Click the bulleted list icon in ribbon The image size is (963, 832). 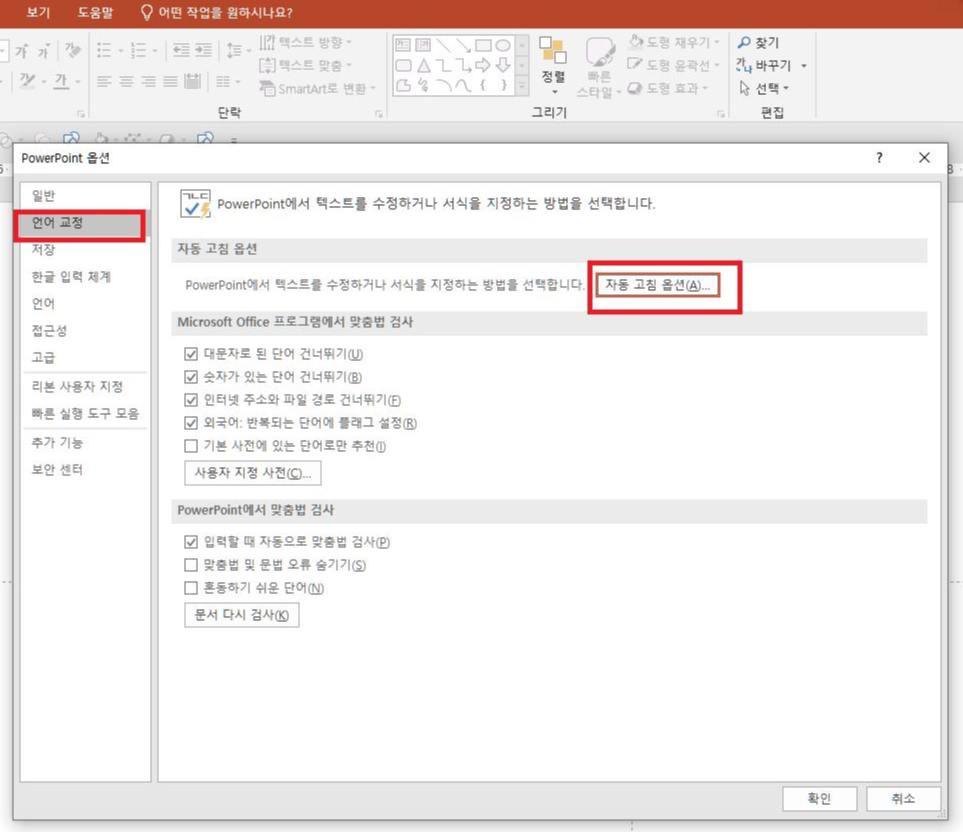(104, 50)
